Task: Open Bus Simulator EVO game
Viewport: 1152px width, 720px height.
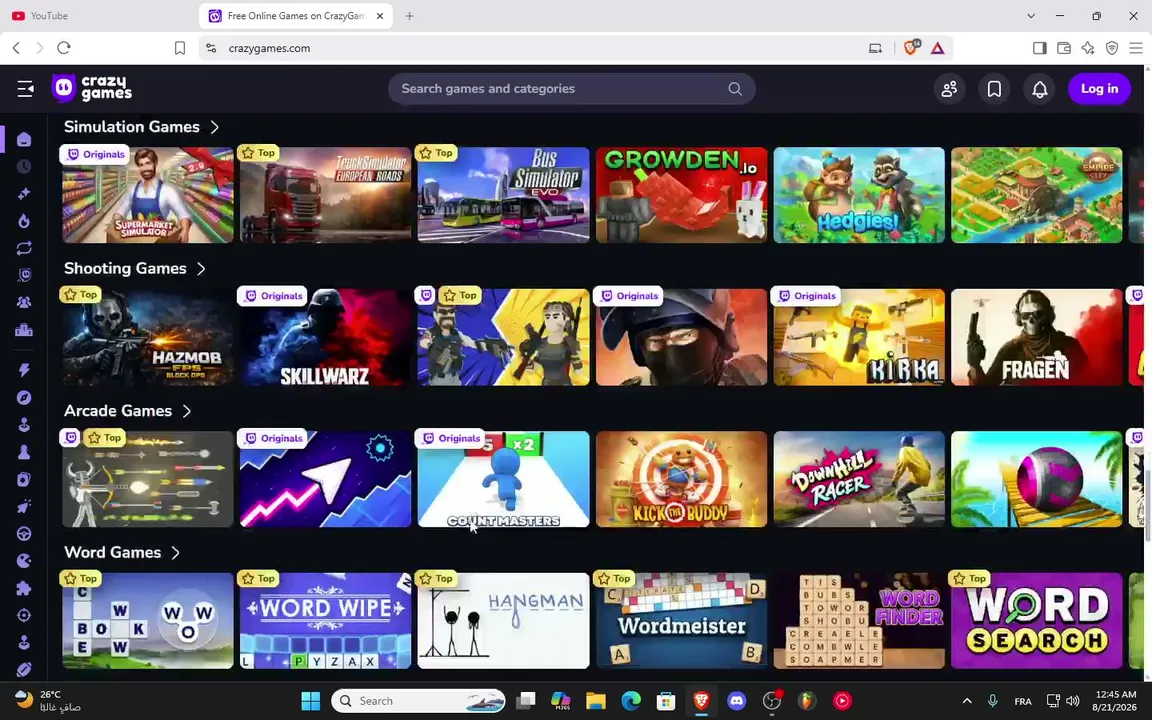Action: (503, 195)
